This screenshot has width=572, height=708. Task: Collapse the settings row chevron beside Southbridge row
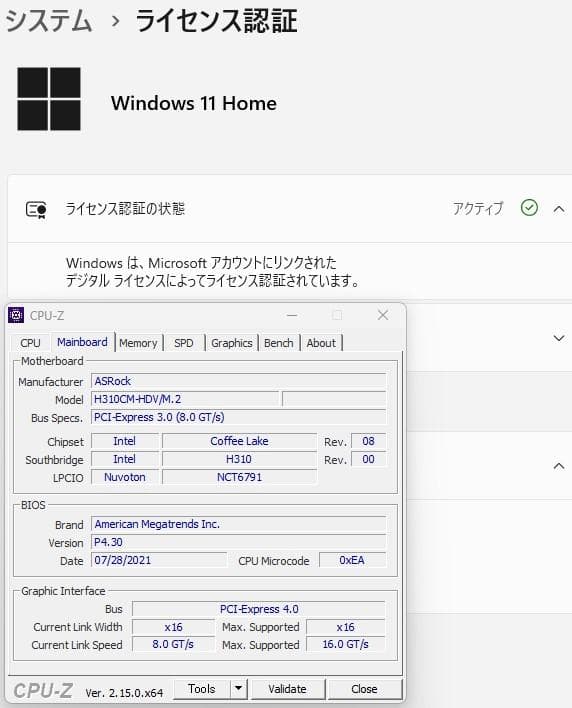point(559,466)
